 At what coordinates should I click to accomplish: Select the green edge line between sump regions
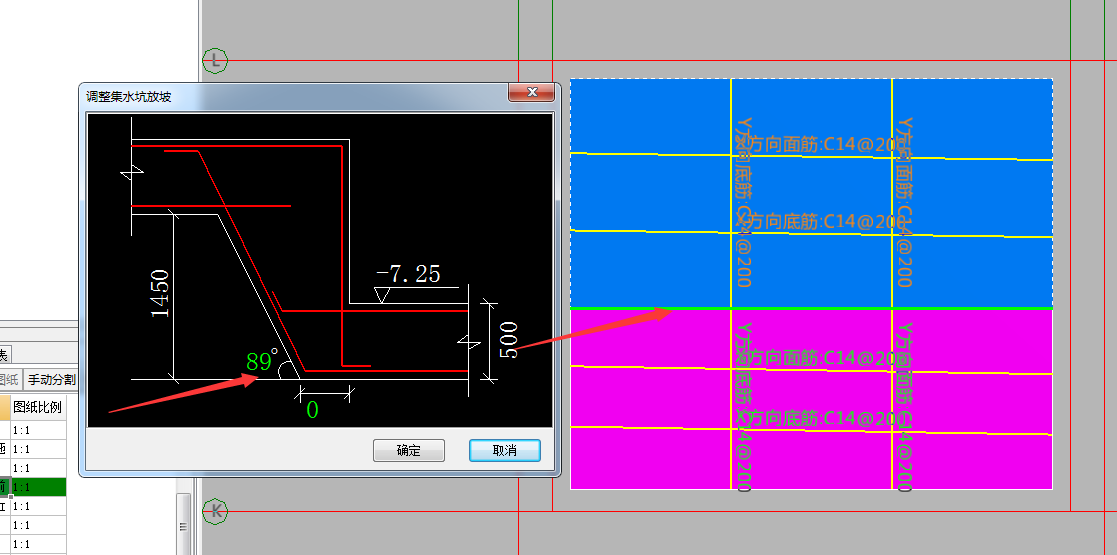[811, 308]
